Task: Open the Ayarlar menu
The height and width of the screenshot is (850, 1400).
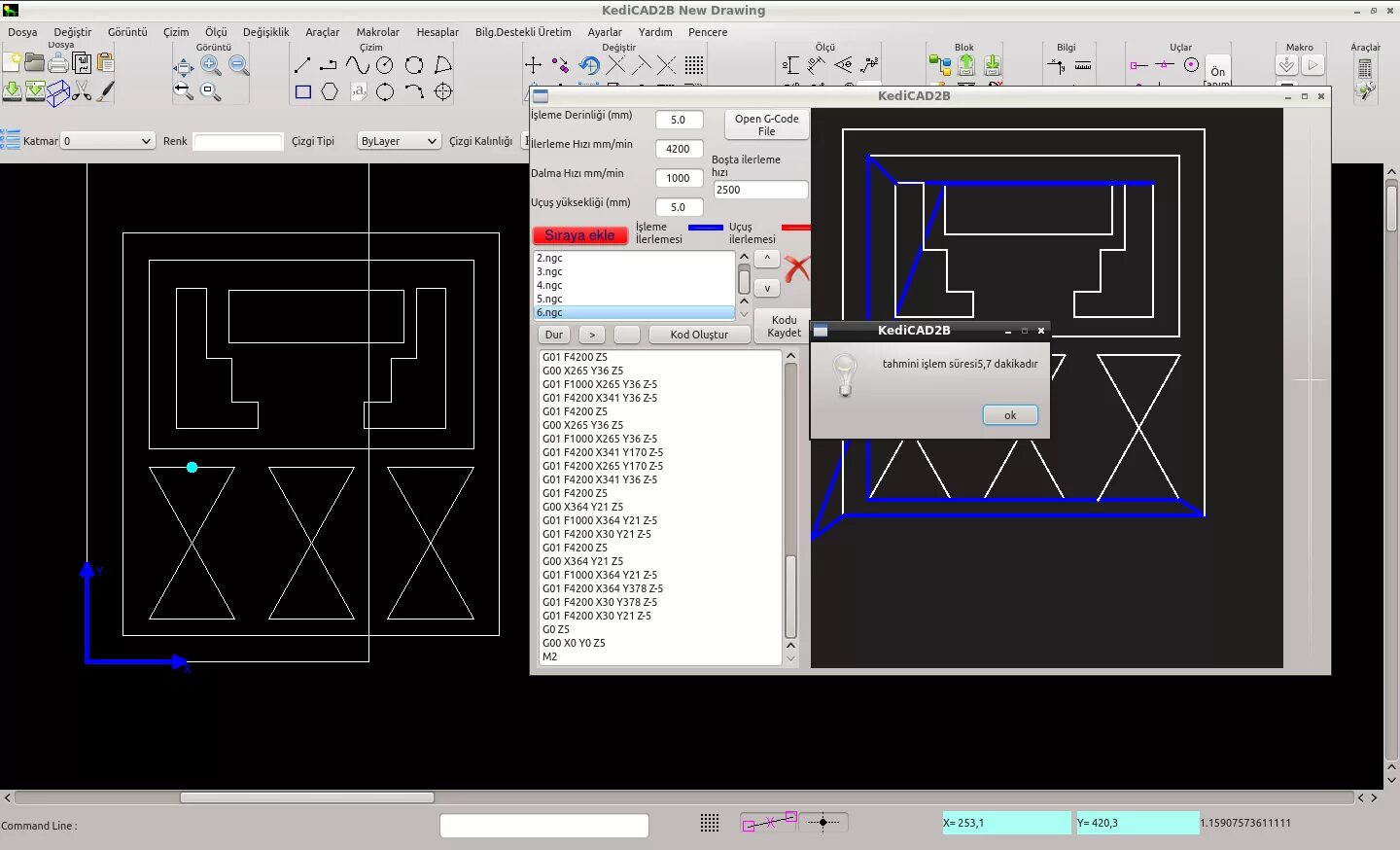Action: point(605,32)
